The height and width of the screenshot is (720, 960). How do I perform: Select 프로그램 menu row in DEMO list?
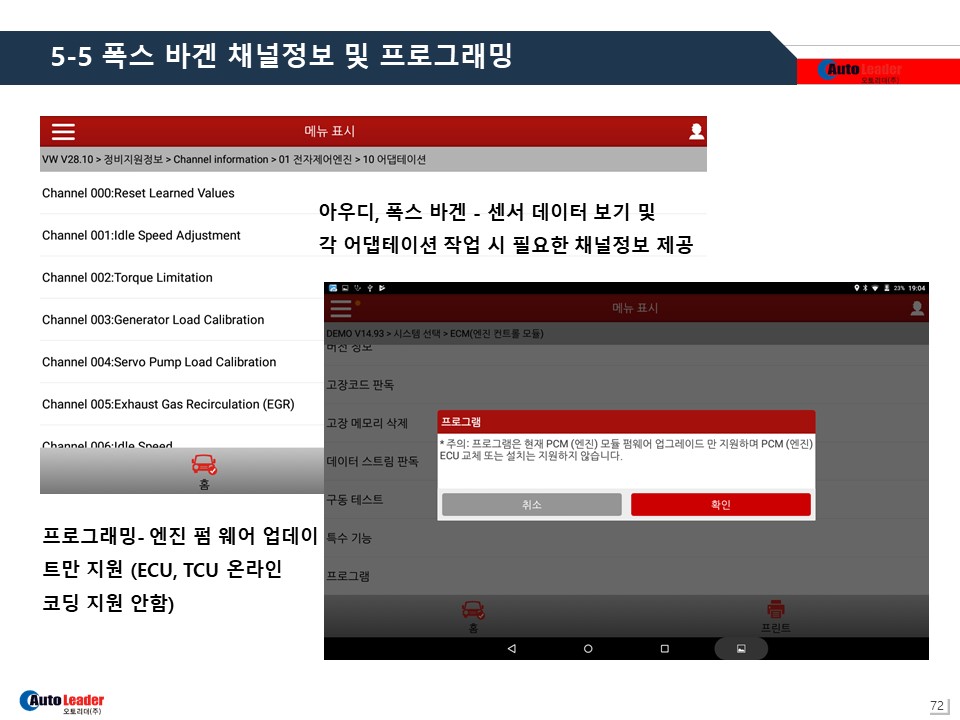626,576
